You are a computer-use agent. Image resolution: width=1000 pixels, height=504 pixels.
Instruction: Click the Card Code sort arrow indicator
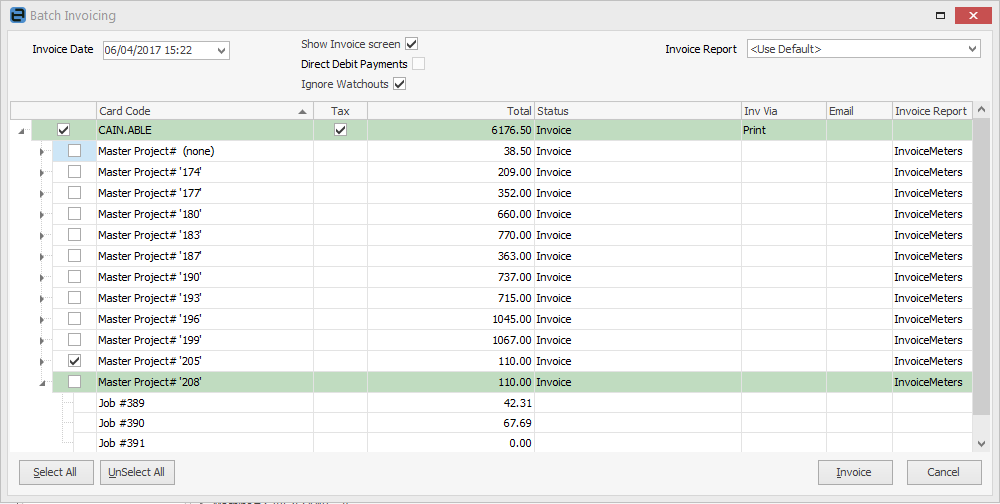[303, 111]
